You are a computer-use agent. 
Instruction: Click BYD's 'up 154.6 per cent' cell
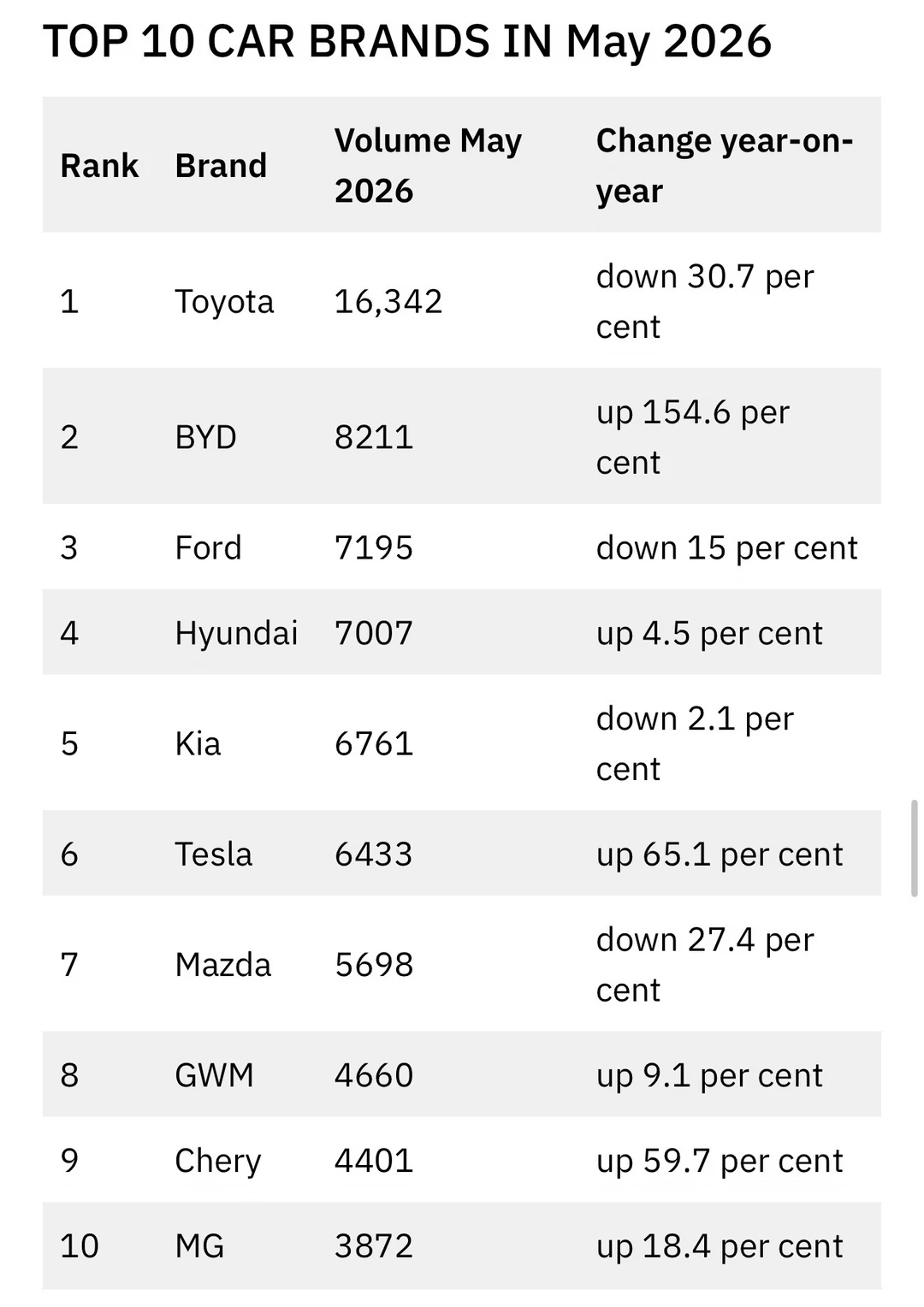tap(693, 437)
